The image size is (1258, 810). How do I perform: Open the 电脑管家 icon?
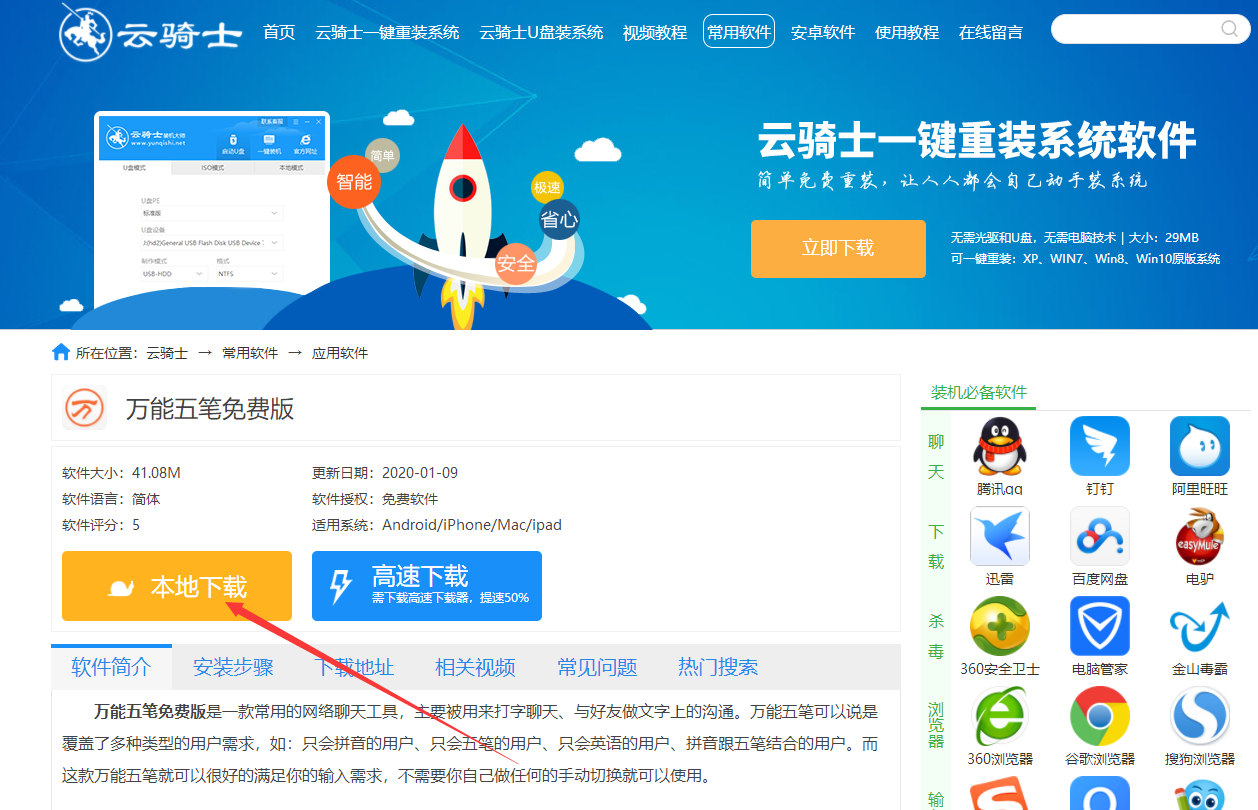[1100, 626]
